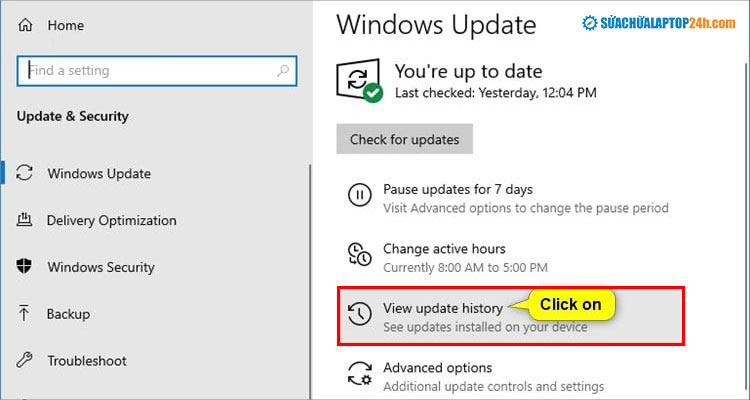750x400 pixels.
Task: Click the Windows Update sync icon in sidebar
Action: (25, 173)
